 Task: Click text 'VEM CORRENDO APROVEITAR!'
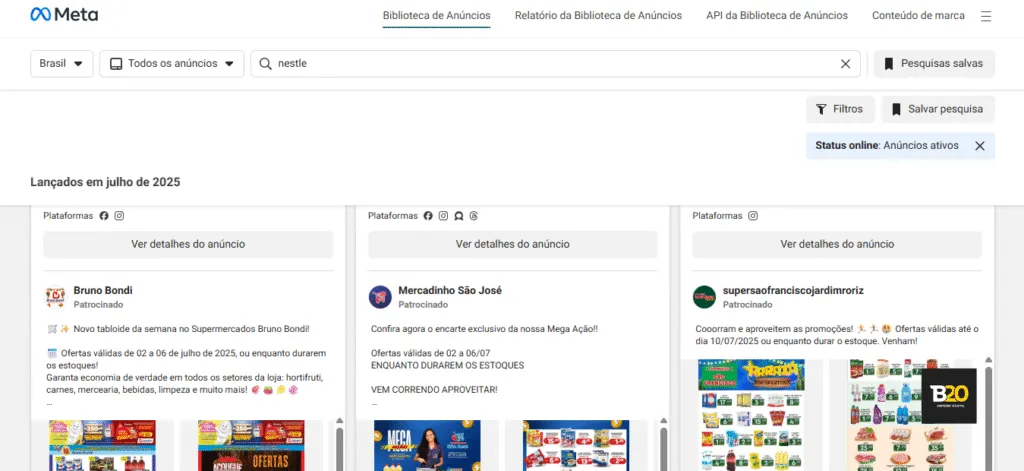tap(434, 389)
